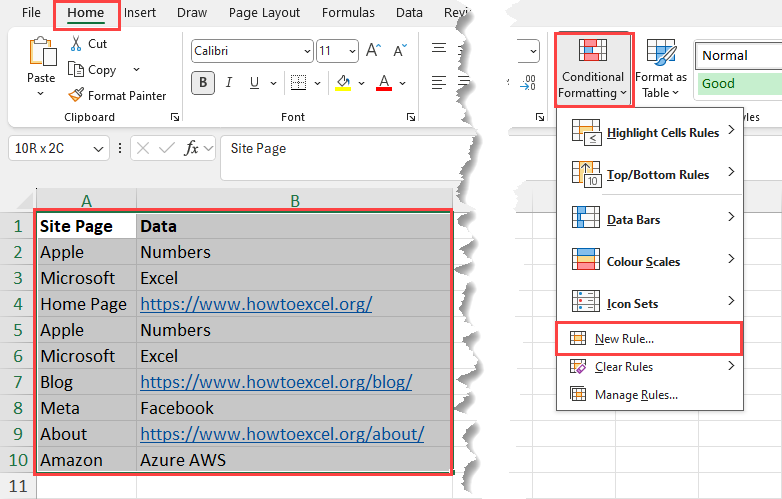Switch to the Data tab
The height and width of the screenshot is (499, 782).
(x=409, y=12)
